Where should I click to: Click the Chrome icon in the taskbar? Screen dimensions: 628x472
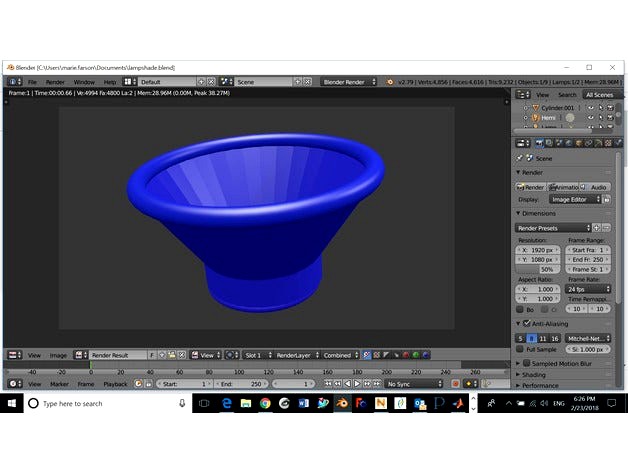pos(265,403)
